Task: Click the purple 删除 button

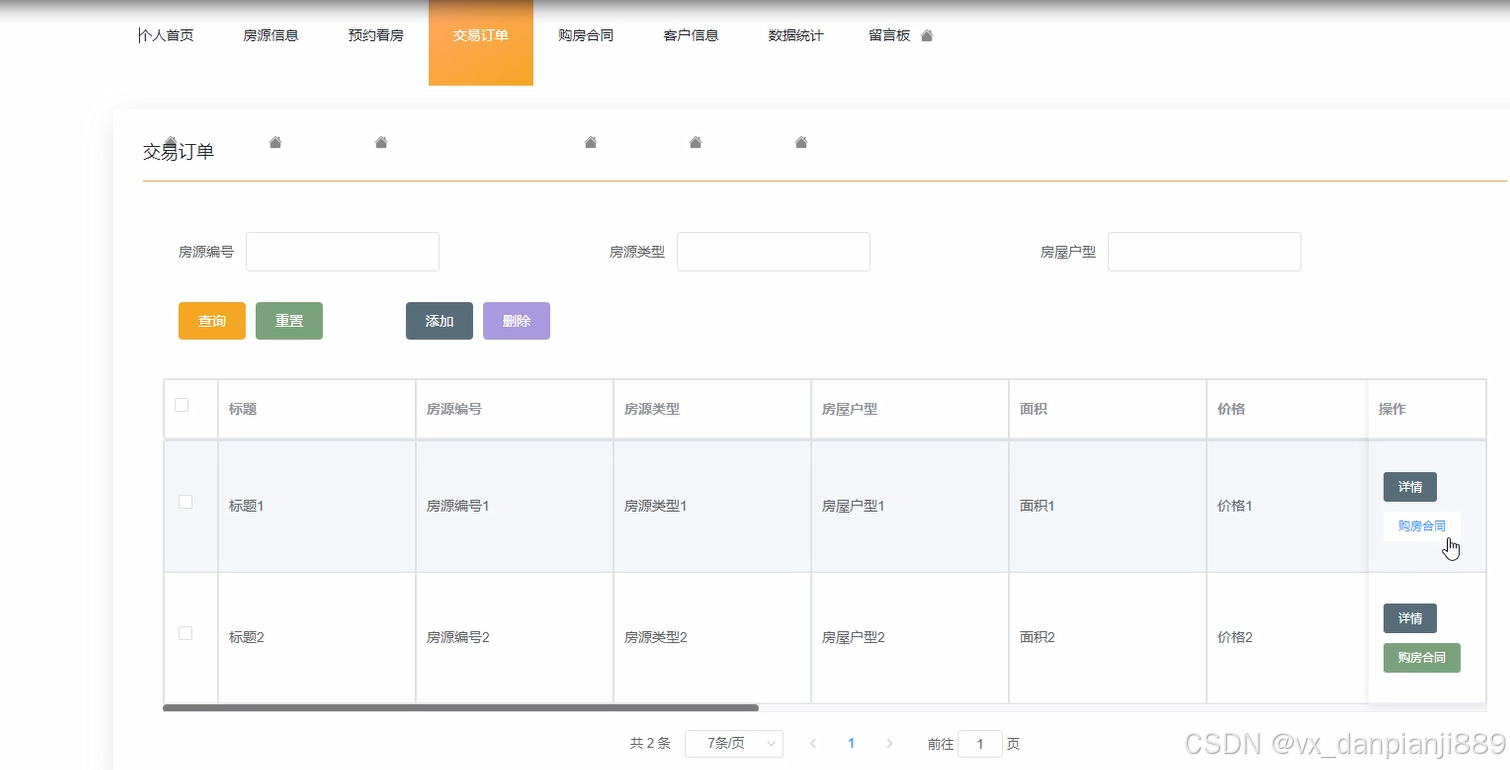Action: tap(516, 321)
